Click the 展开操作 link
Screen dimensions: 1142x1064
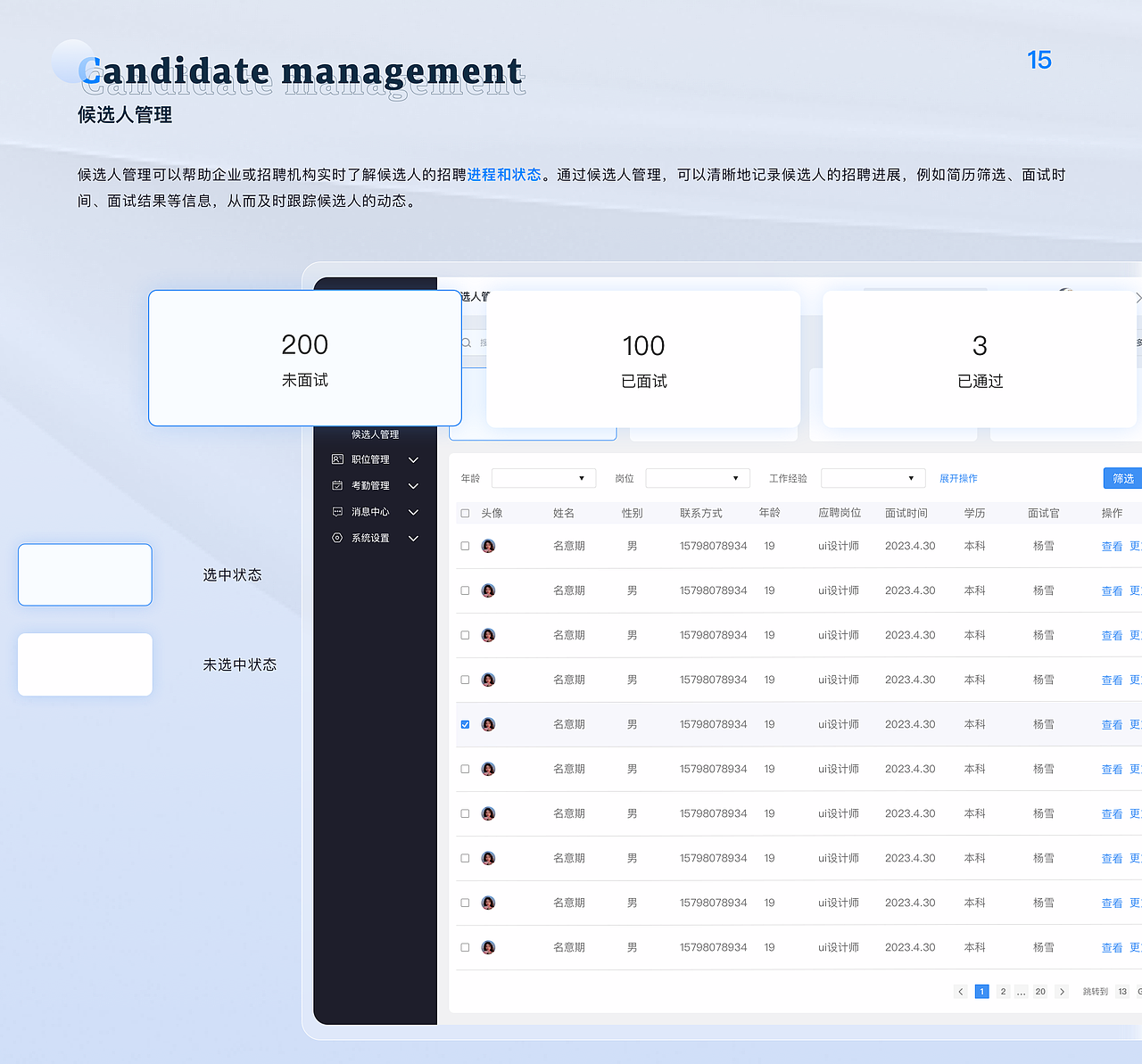click(x=958, y=478)
